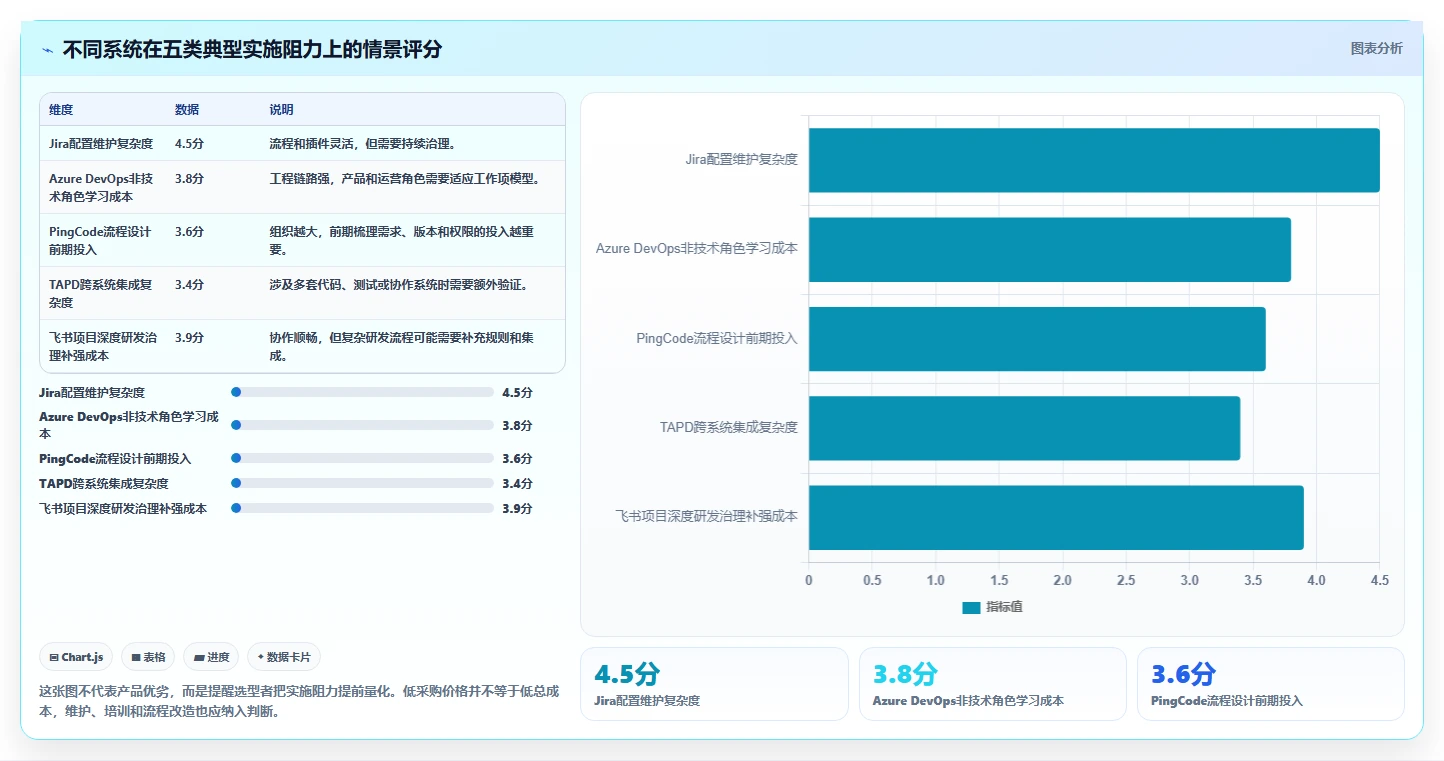Click table cell Jira配置维护复杂度
The image size is (1444, 761).
click(101, 144)
